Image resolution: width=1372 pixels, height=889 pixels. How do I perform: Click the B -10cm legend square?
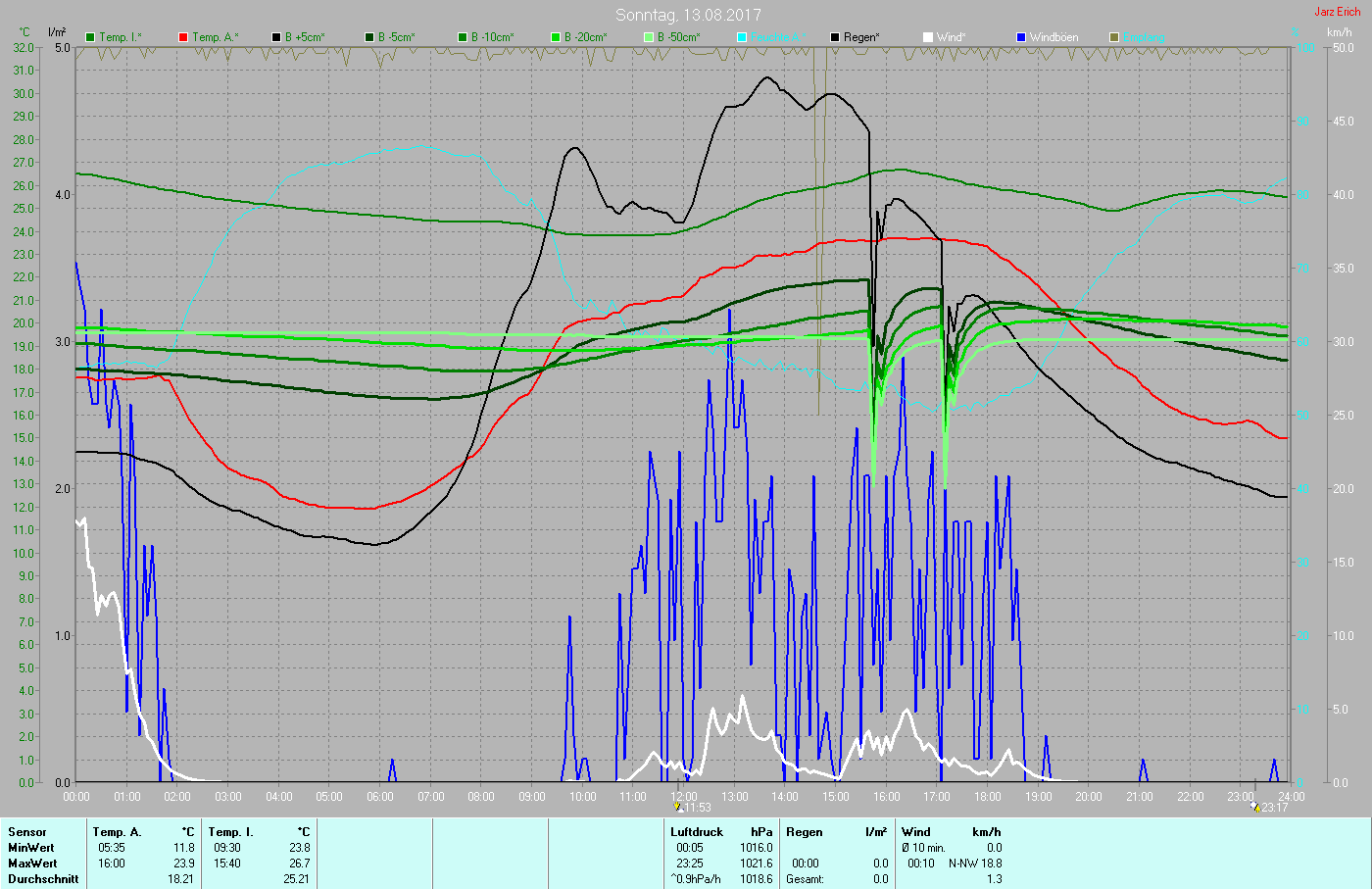tap(463, 37)
